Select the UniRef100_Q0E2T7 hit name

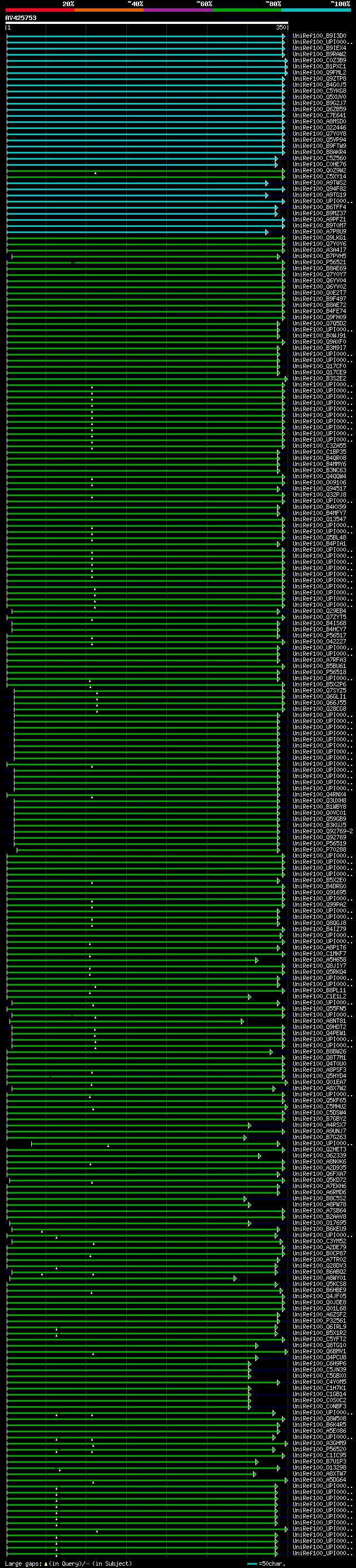point(319,293)
